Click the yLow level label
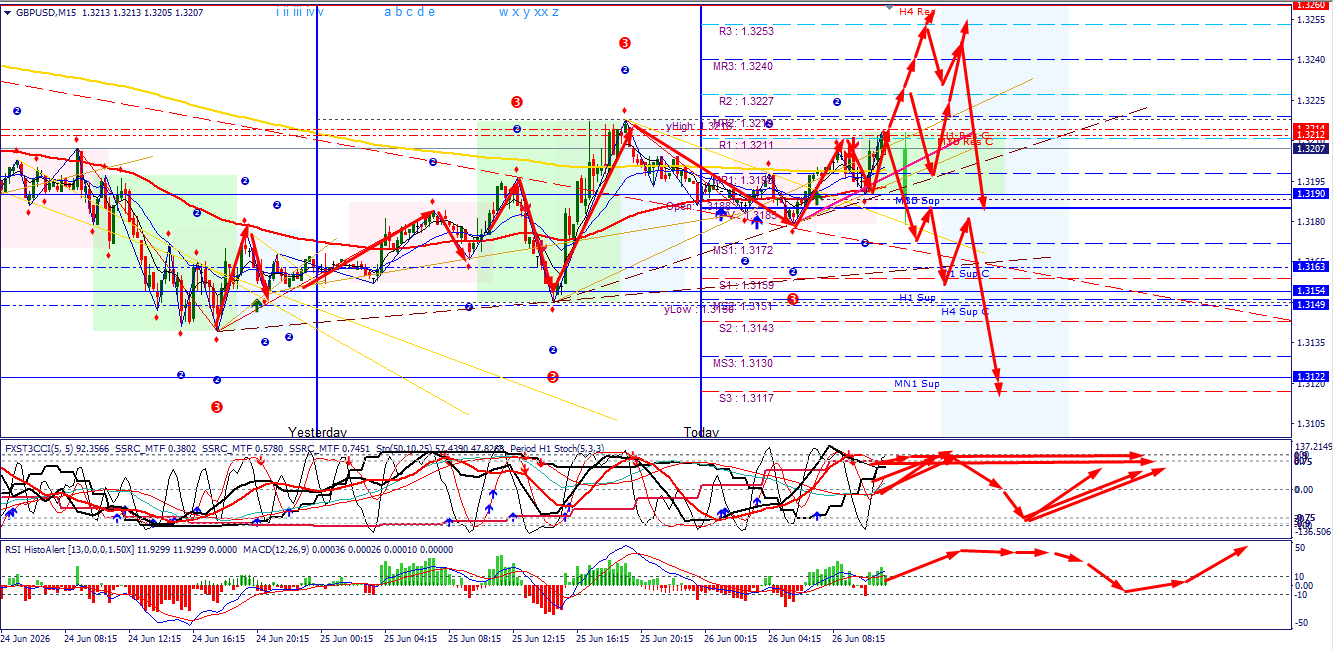The image size is (1333, 650). [697, 309]
